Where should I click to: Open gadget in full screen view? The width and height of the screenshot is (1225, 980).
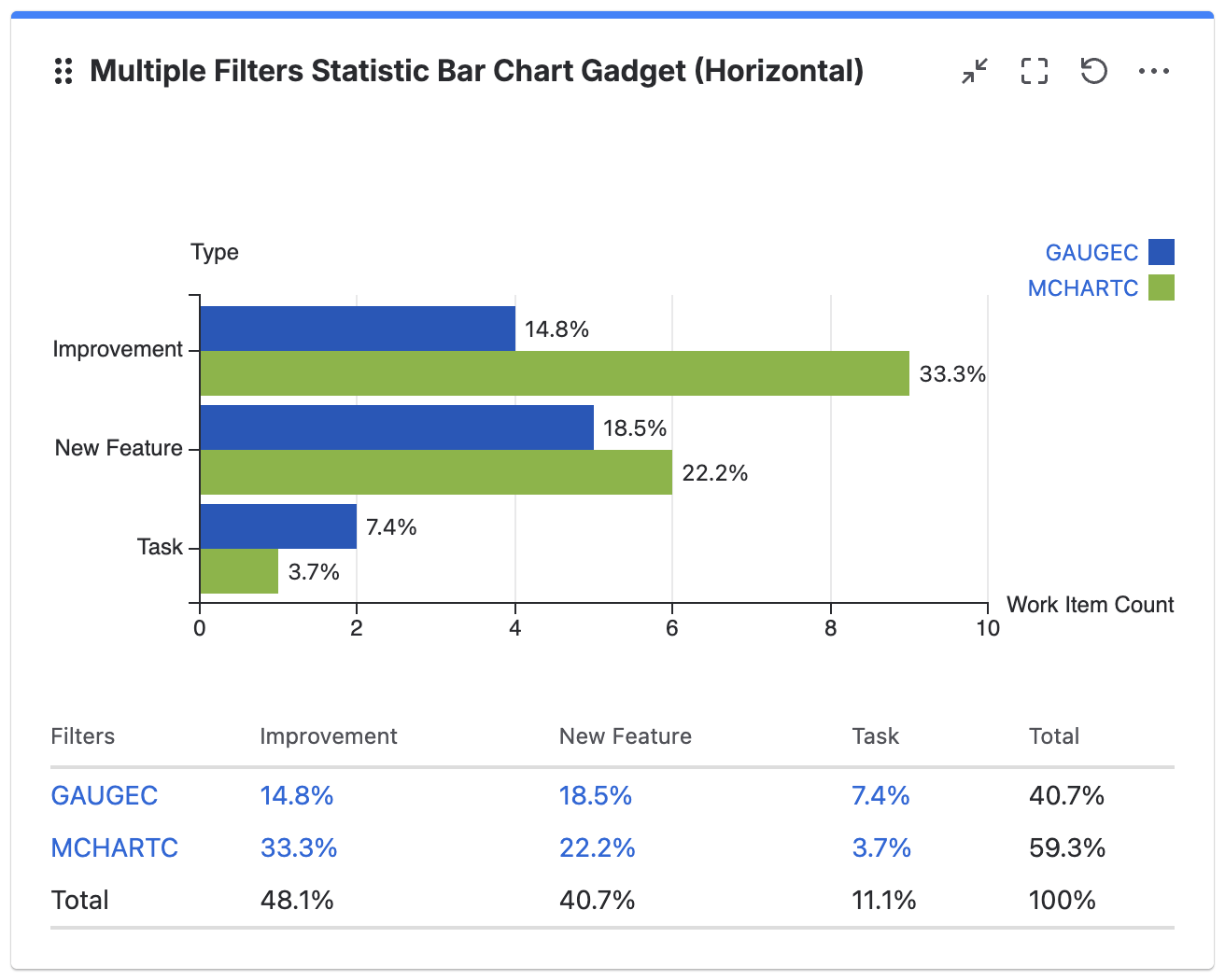point(1035,71)
